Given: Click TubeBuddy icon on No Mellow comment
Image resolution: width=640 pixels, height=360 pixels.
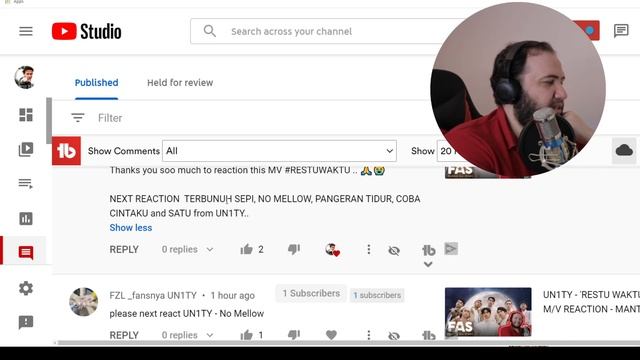Looking at the screenshot, I should (x=428, y=336).
